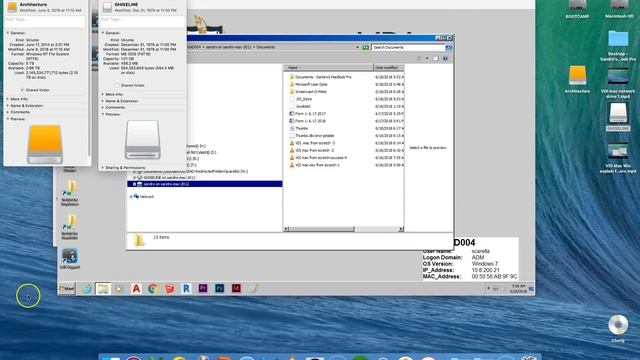Click the scroll right arrow in the file list
Image resolution: width=640 pixels, height=360 pixels.
[x=401, y=229]
